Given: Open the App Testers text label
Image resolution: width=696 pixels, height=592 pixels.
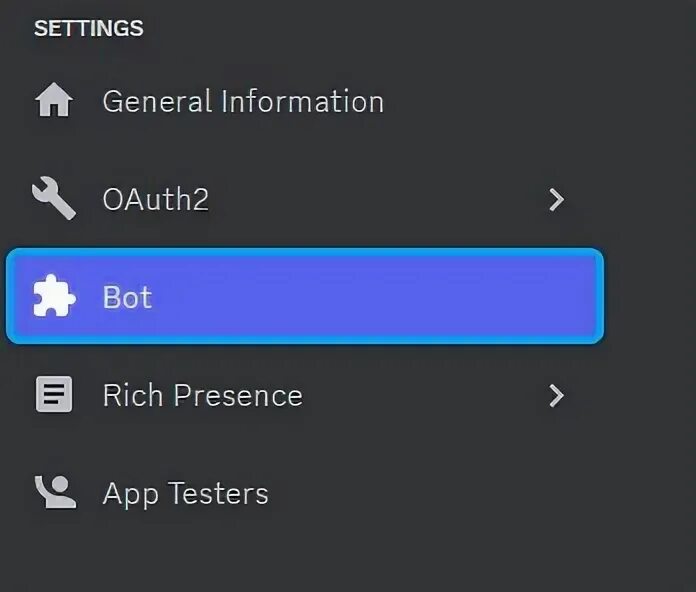Looking at the screenshot, I should click(185, 493).
